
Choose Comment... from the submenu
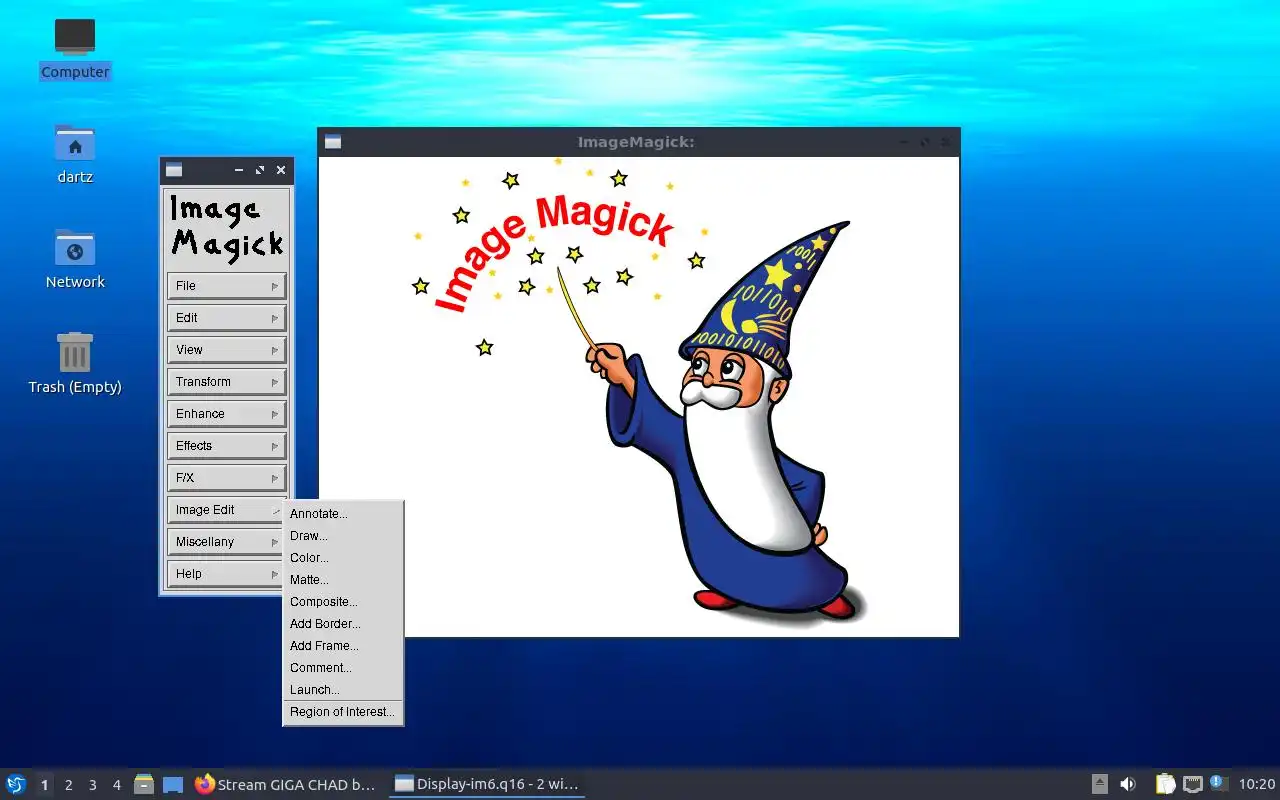tap(343, 668)
